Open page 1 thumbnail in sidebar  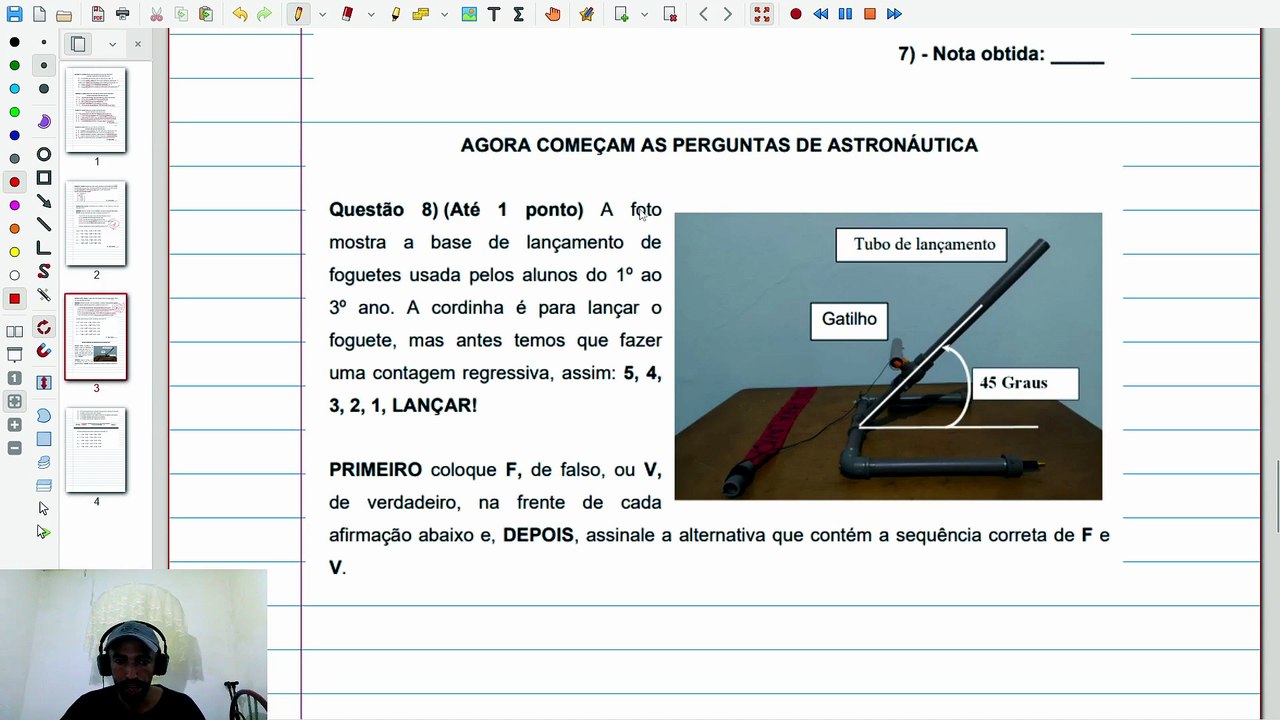tap(96, 110)
